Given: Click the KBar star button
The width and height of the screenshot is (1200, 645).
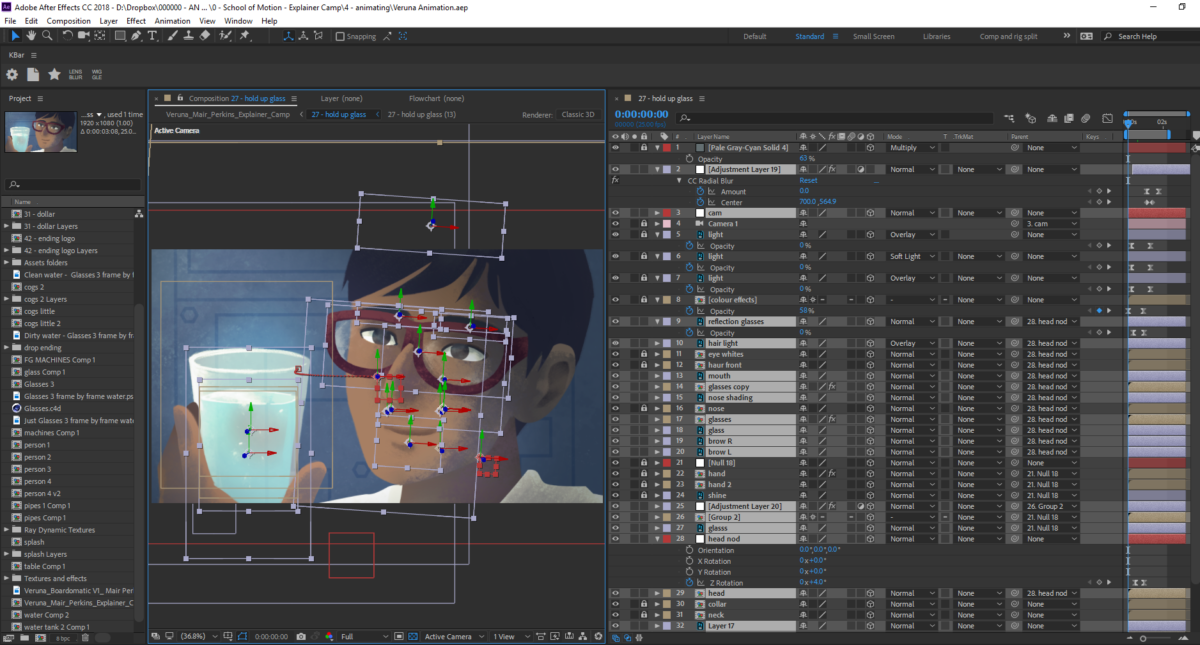Looking at the screenshot, I should [54, 75].
